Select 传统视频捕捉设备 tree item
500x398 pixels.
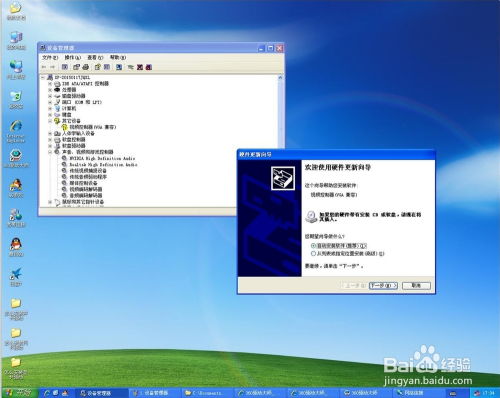click(88, 171)
